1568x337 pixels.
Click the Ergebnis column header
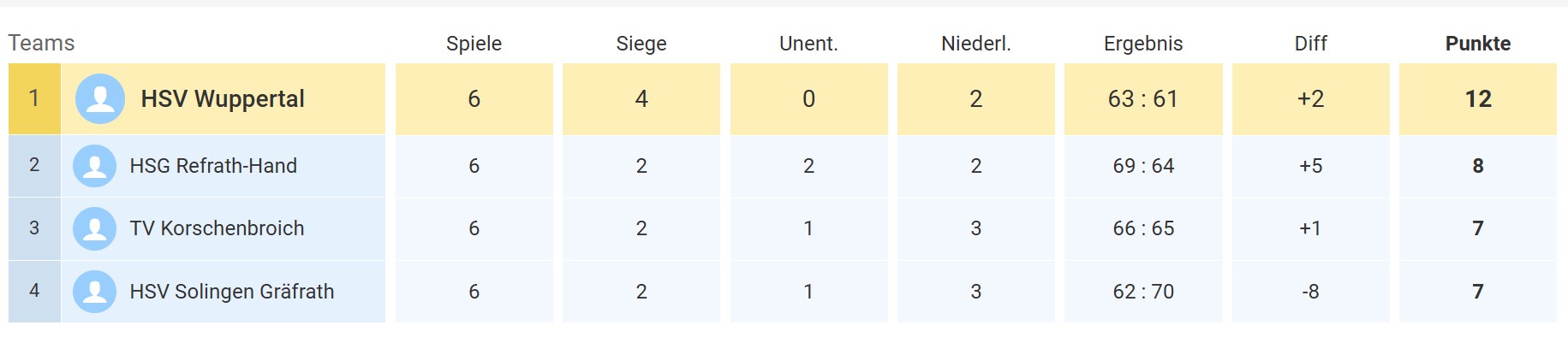pyautogui.click(x=1143, y=44)
